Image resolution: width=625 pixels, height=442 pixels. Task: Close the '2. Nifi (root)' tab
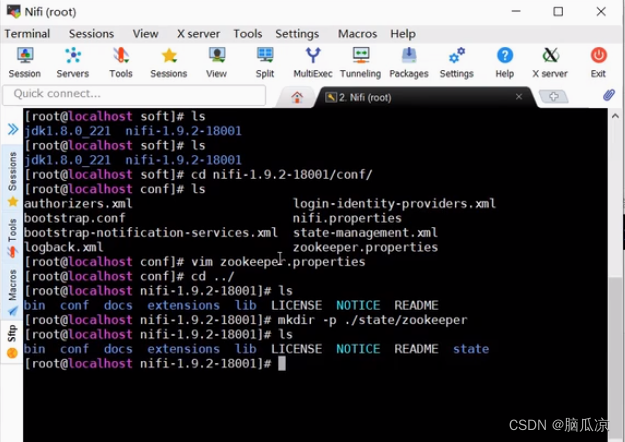point(519,96)
